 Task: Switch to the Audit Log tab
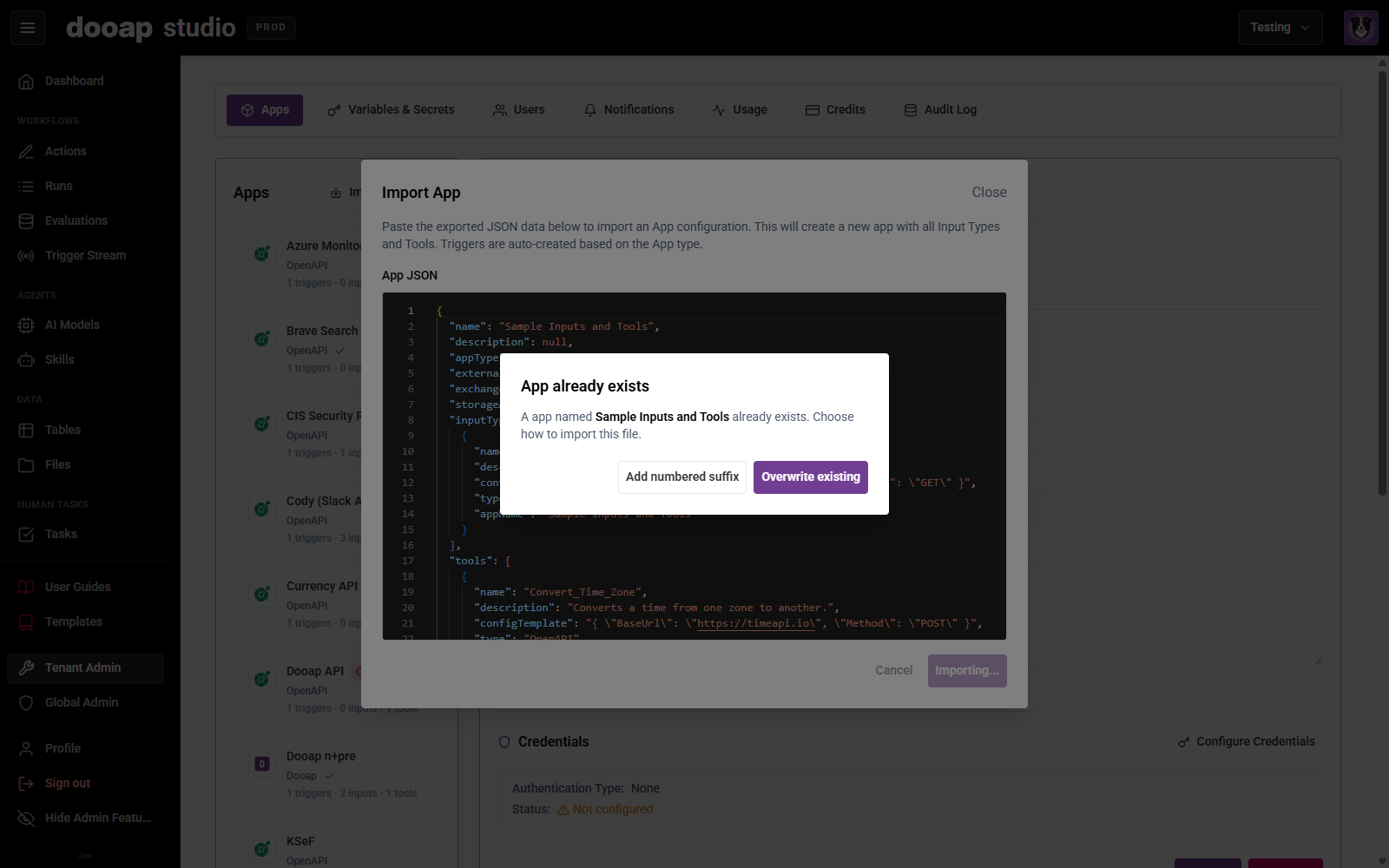940,110
